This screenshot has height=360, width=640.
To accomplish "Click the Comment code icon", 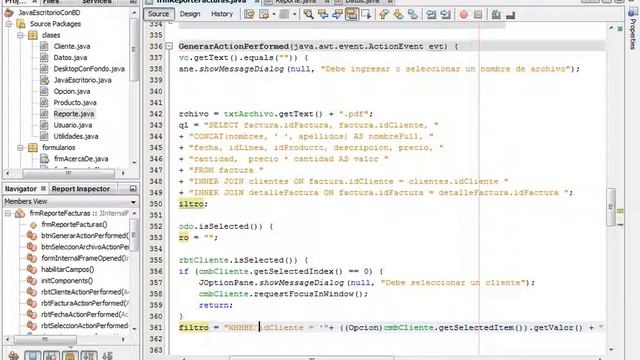I will tap(496, 15).
